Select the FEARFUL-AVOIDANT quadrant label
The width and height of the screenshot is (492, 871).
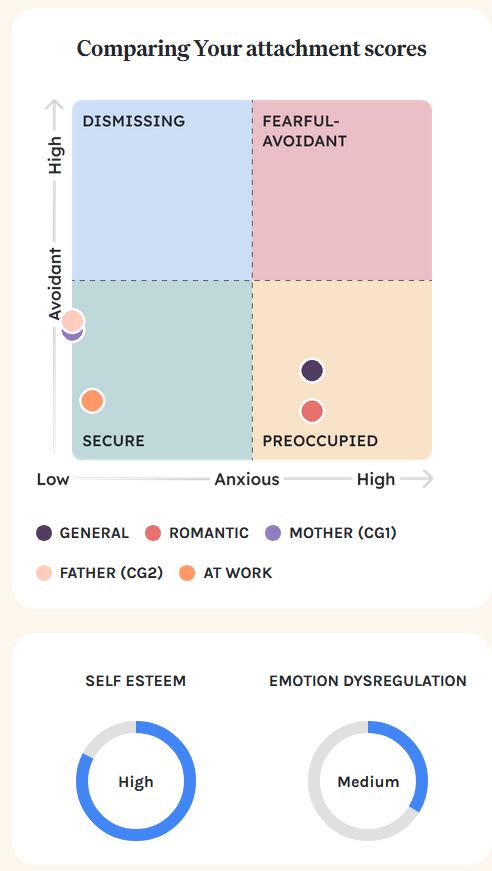pos(304,131)
